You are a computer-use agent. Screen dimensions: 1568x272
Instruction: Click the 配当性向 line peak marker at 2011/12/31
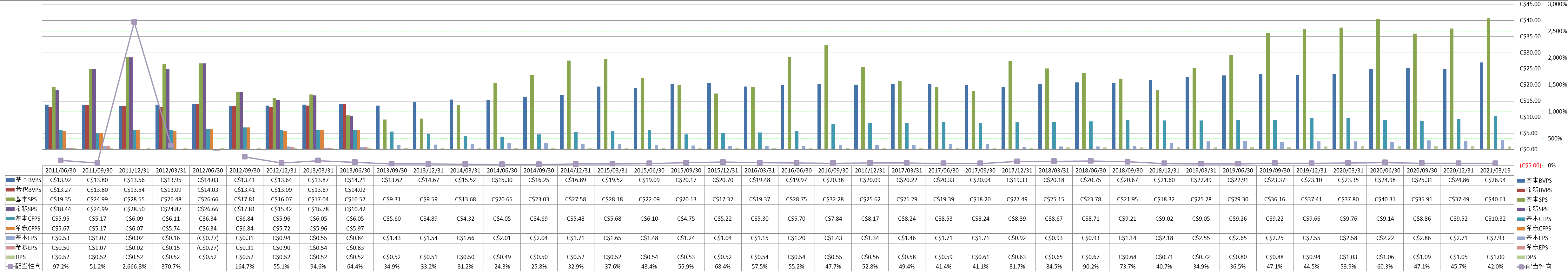[134, 22]
